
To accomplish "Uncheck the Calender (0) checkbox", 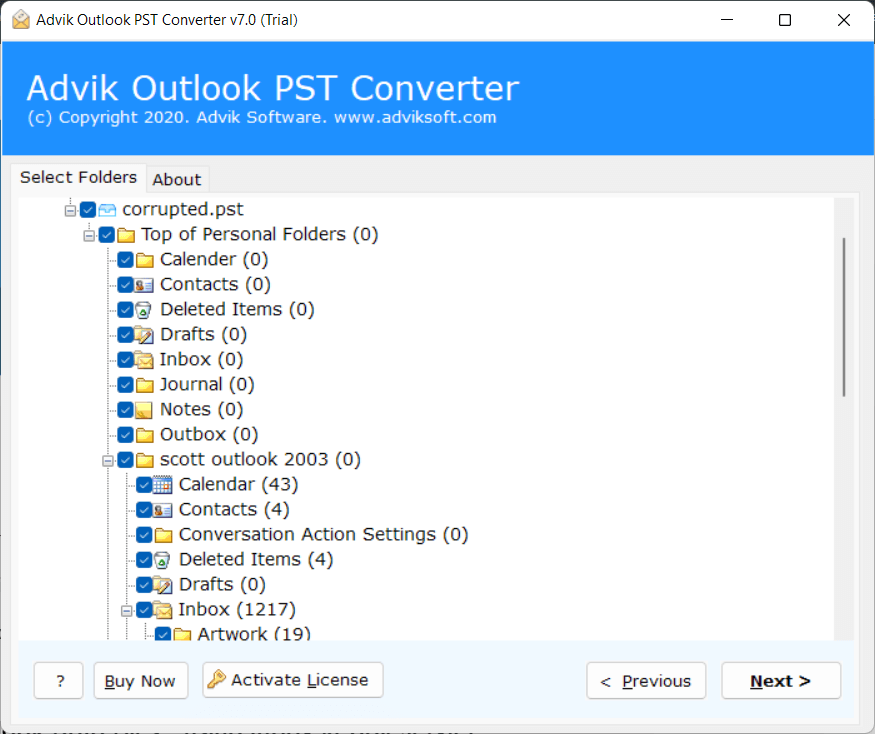I will (126, 260).
